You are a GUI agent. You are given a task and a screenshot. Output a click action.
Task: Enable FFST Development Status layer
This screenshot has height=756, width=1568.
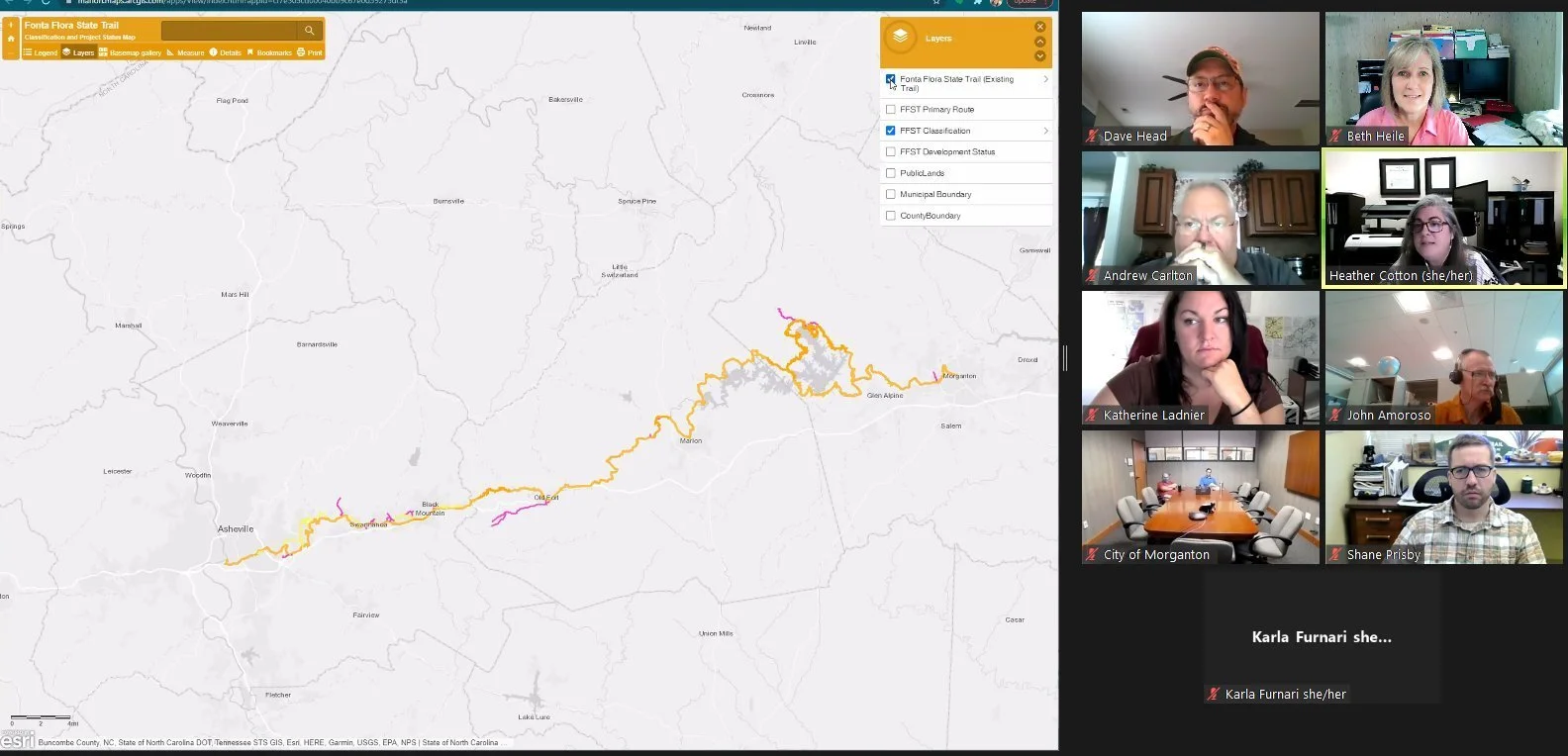(x=891, y=152)
